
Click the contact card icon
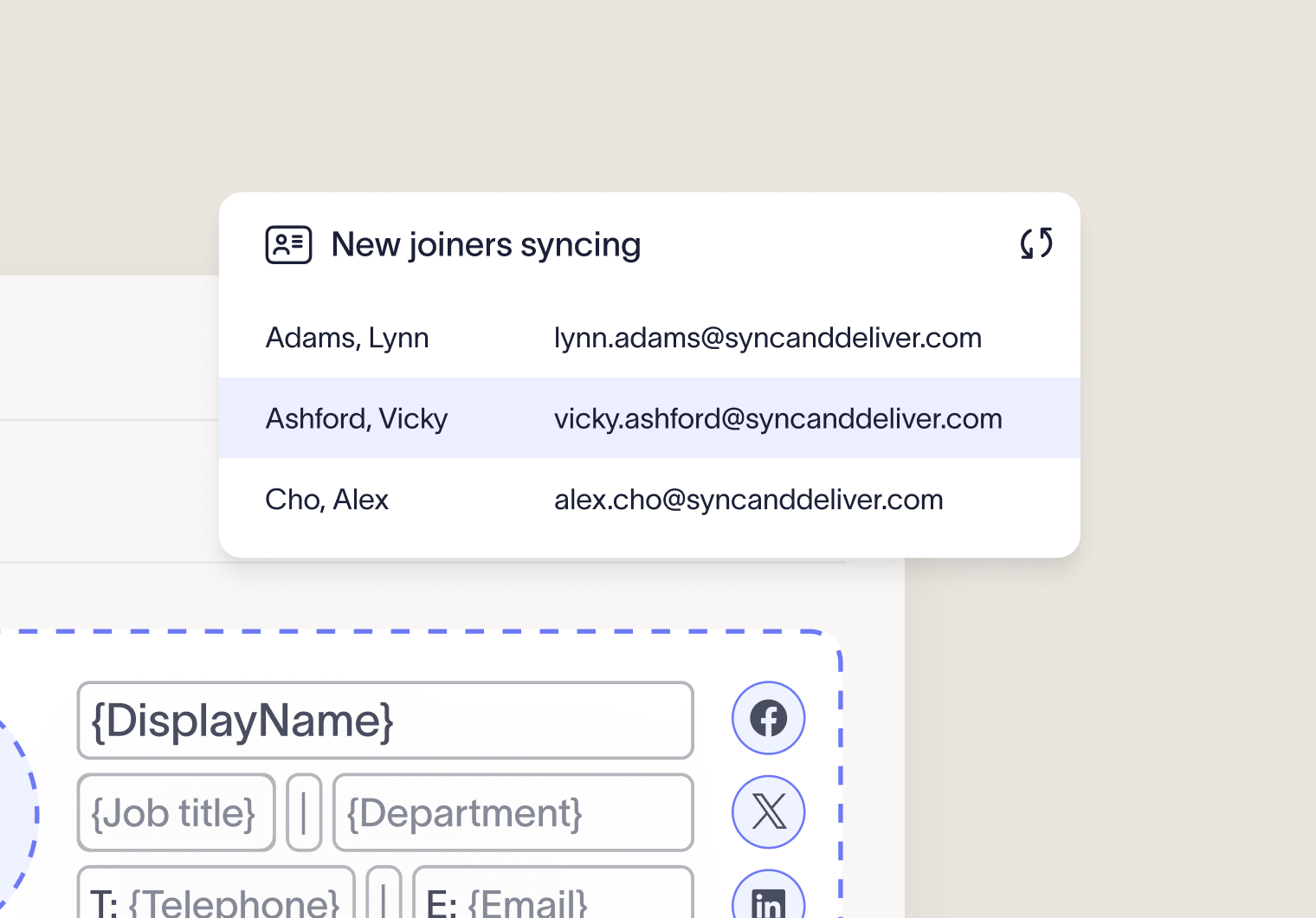288,244
